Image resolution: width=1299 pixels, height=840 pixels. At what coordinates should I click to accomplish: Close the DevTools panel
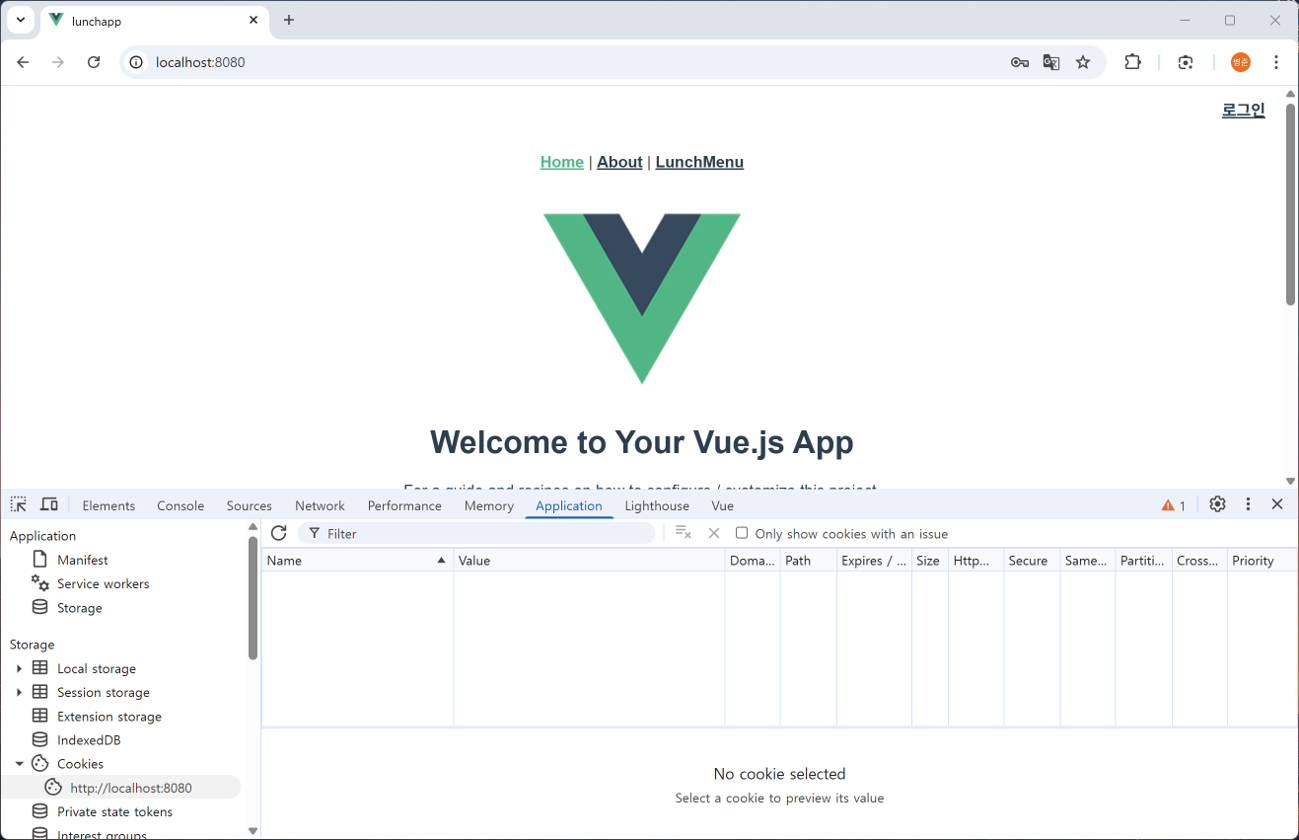tap(1277, 505)
